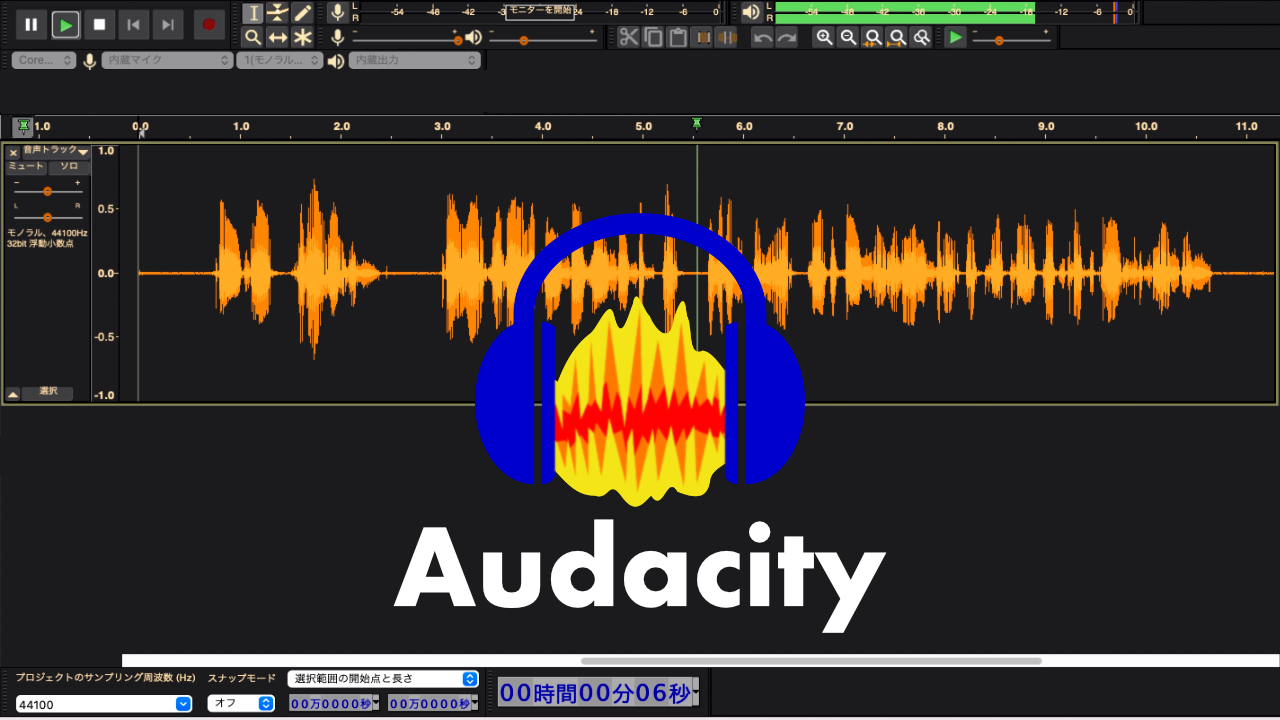This screenshot has width=1280, height=720.
Task: Open the 内蔵出力 playback device dropdown
Action: 414,60
